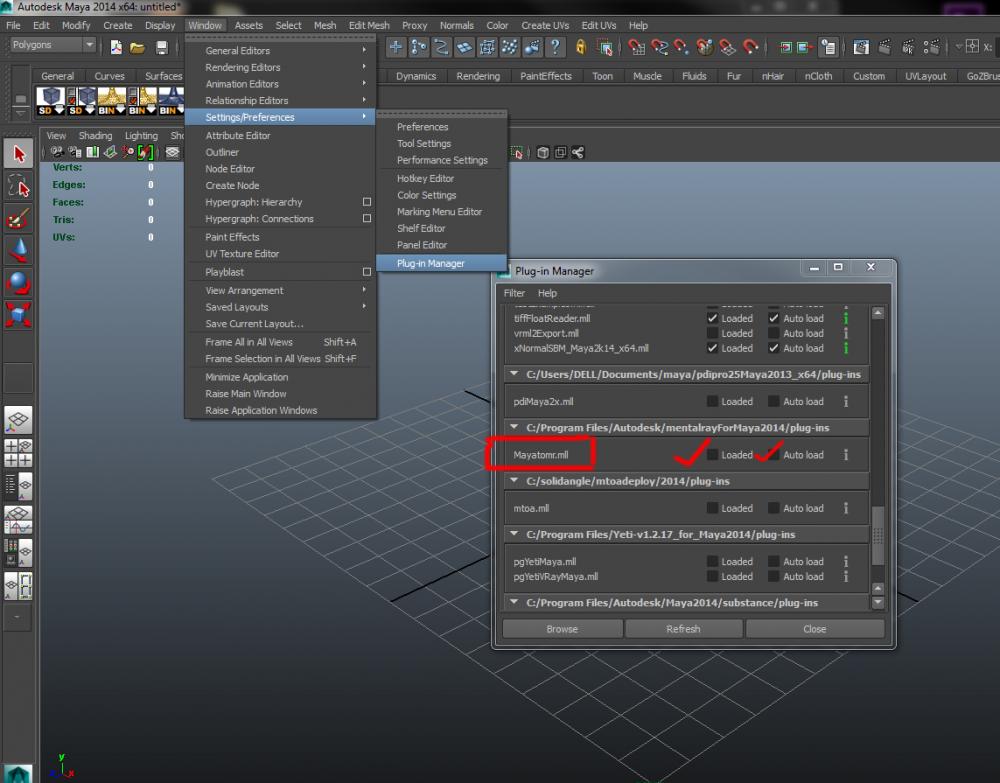Click the Plug-in Manager vertical scrollbar thumb

pyautogui.click(x=878, y=535)
